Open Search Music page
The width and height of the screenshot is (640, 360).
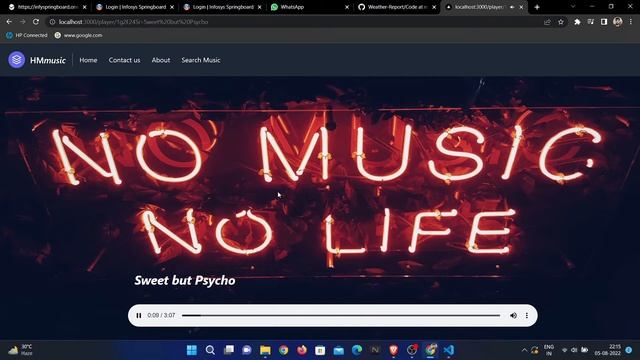[x=201, y=60]
